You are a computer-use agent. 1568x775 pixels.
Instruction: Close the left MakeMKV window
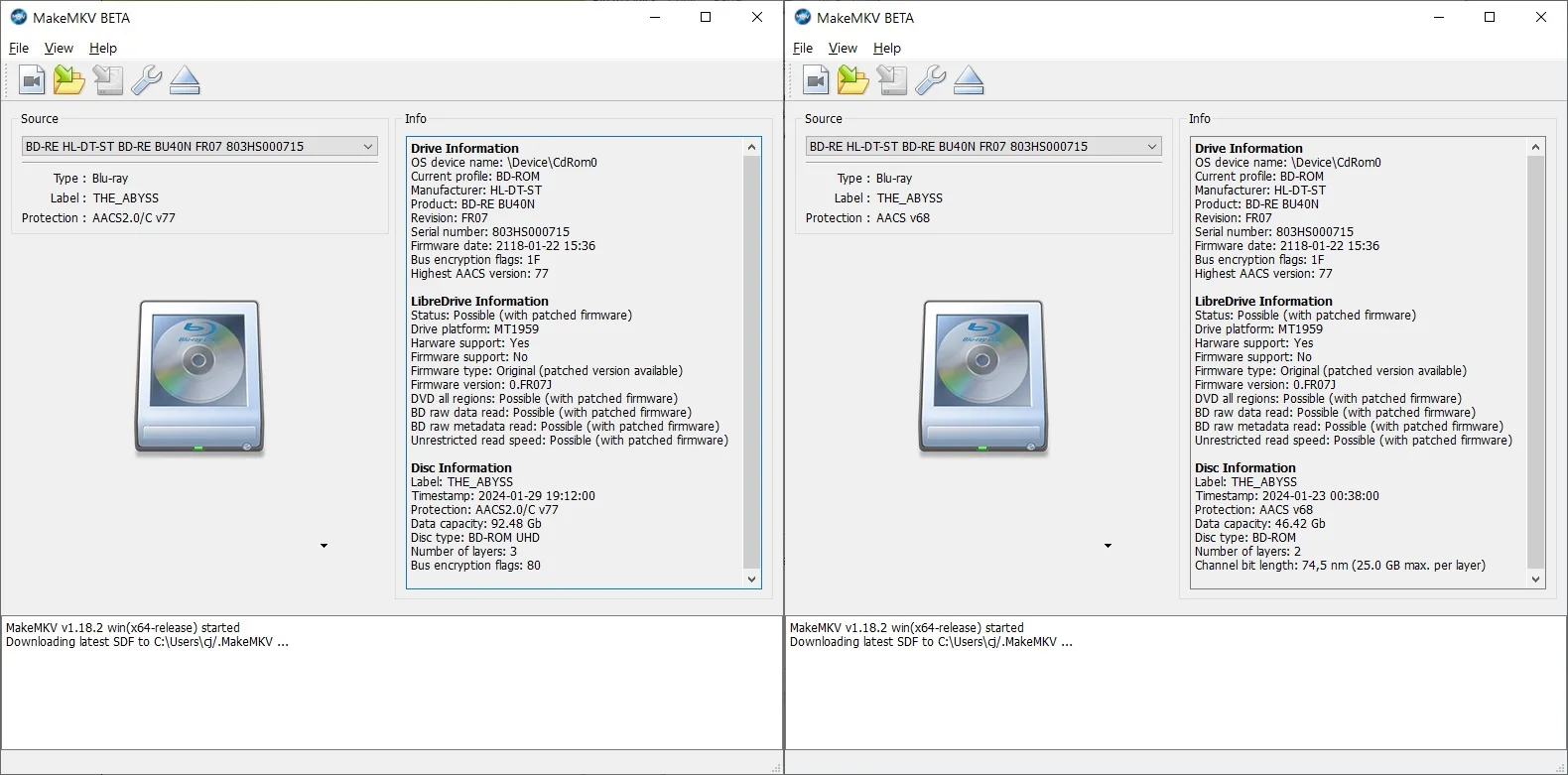pos(757,17)
